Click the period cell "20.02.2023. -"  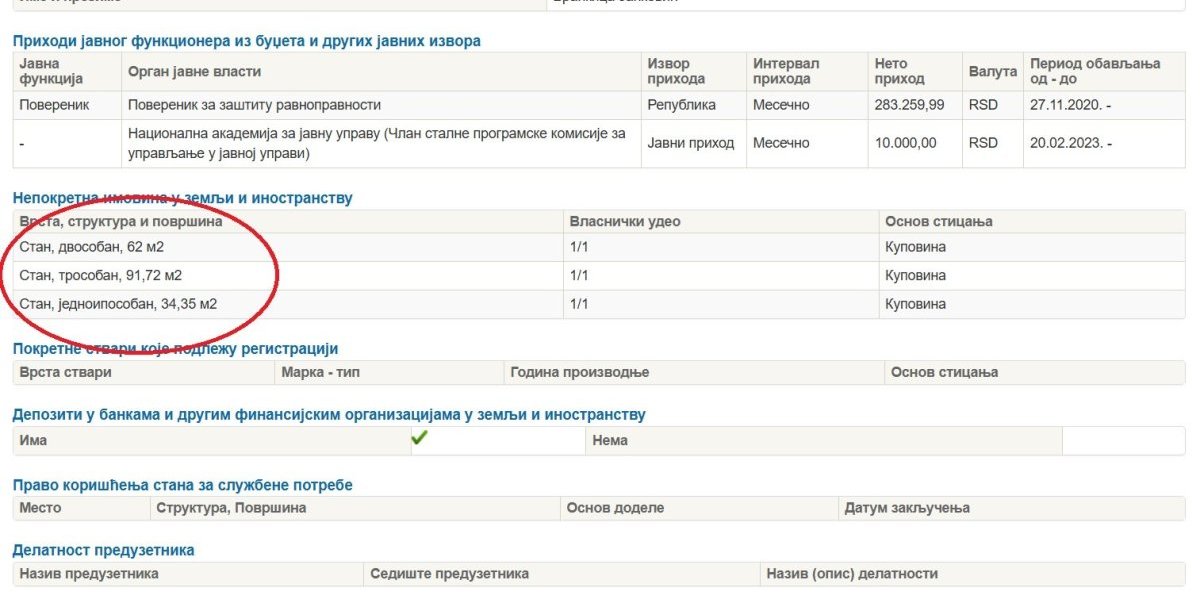(1070, 143)
